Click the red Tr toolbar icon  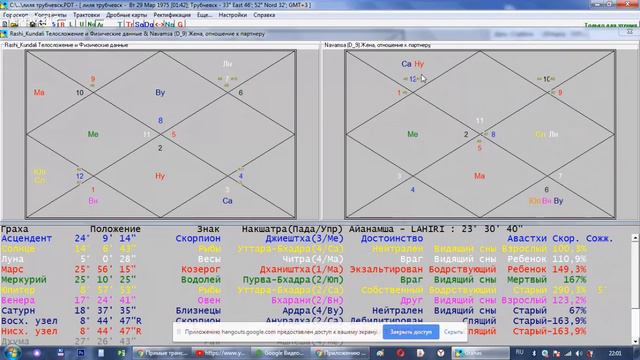click(x=129, y=24)
